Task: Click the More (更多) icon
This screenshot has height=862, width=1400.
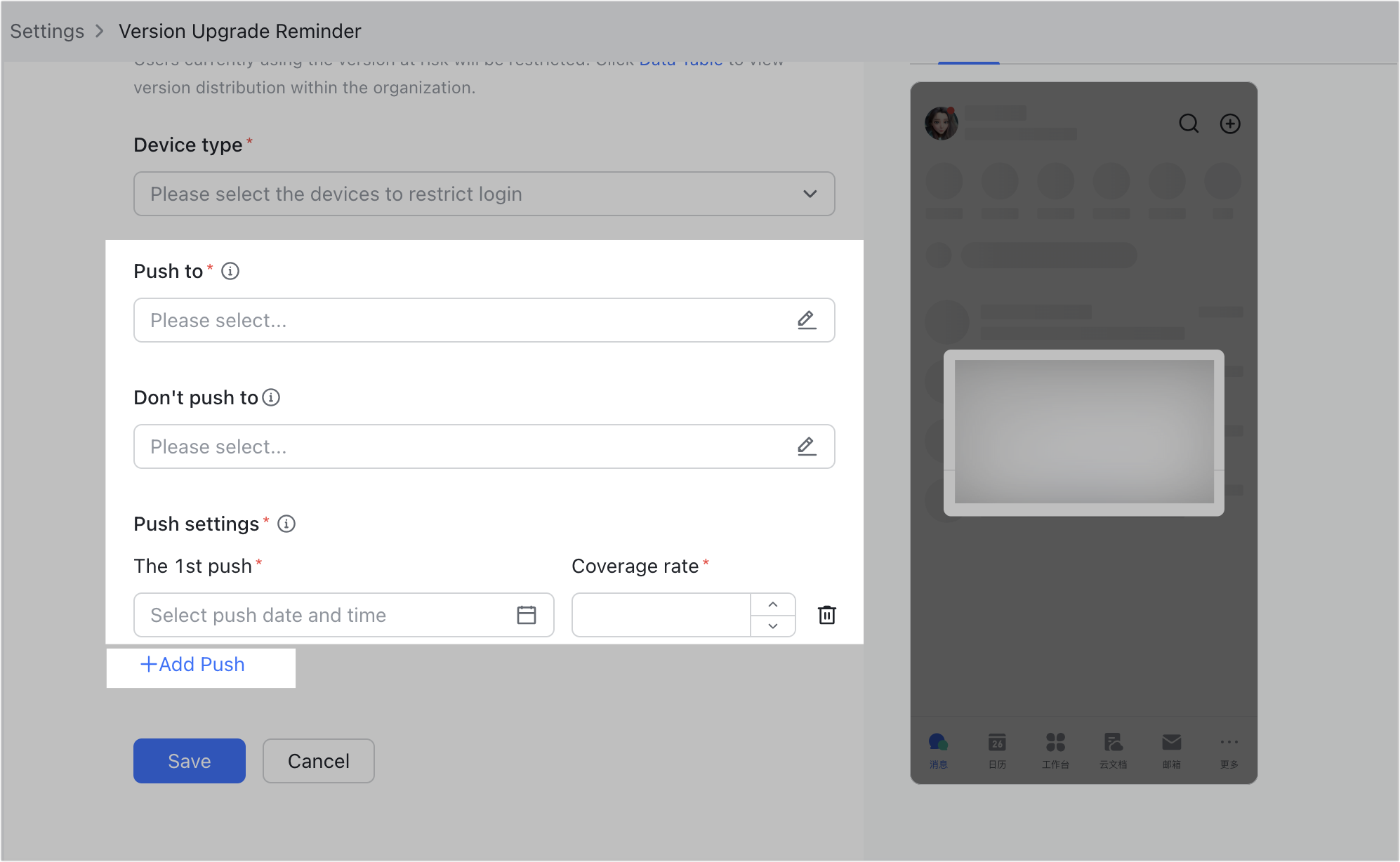Action: (x=1229, y=742)
